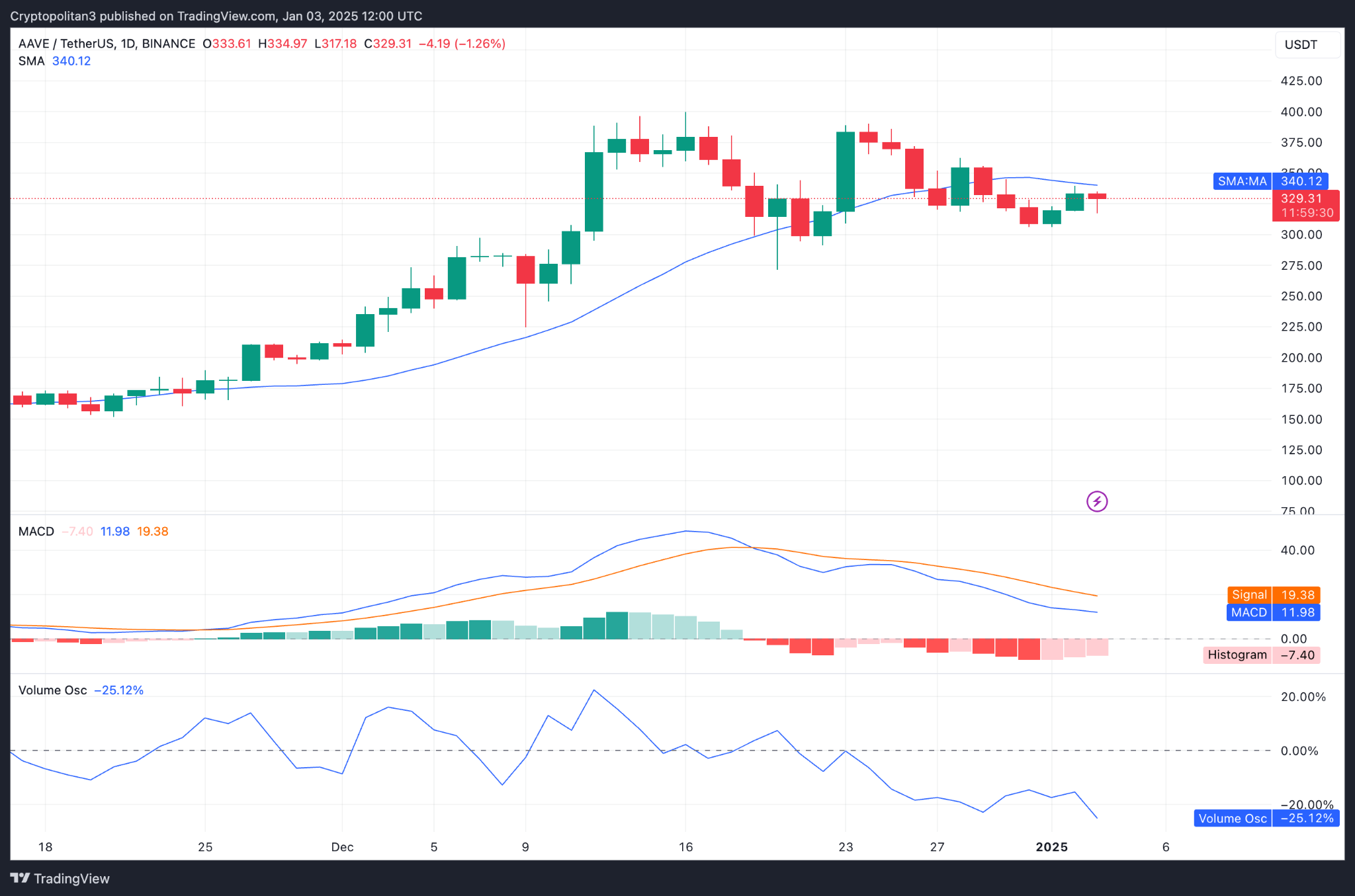Image resolution: width=1355 pixels, height=896 pixels.
Task: Open the USDT currency selector
Action: click(1307, 45)
